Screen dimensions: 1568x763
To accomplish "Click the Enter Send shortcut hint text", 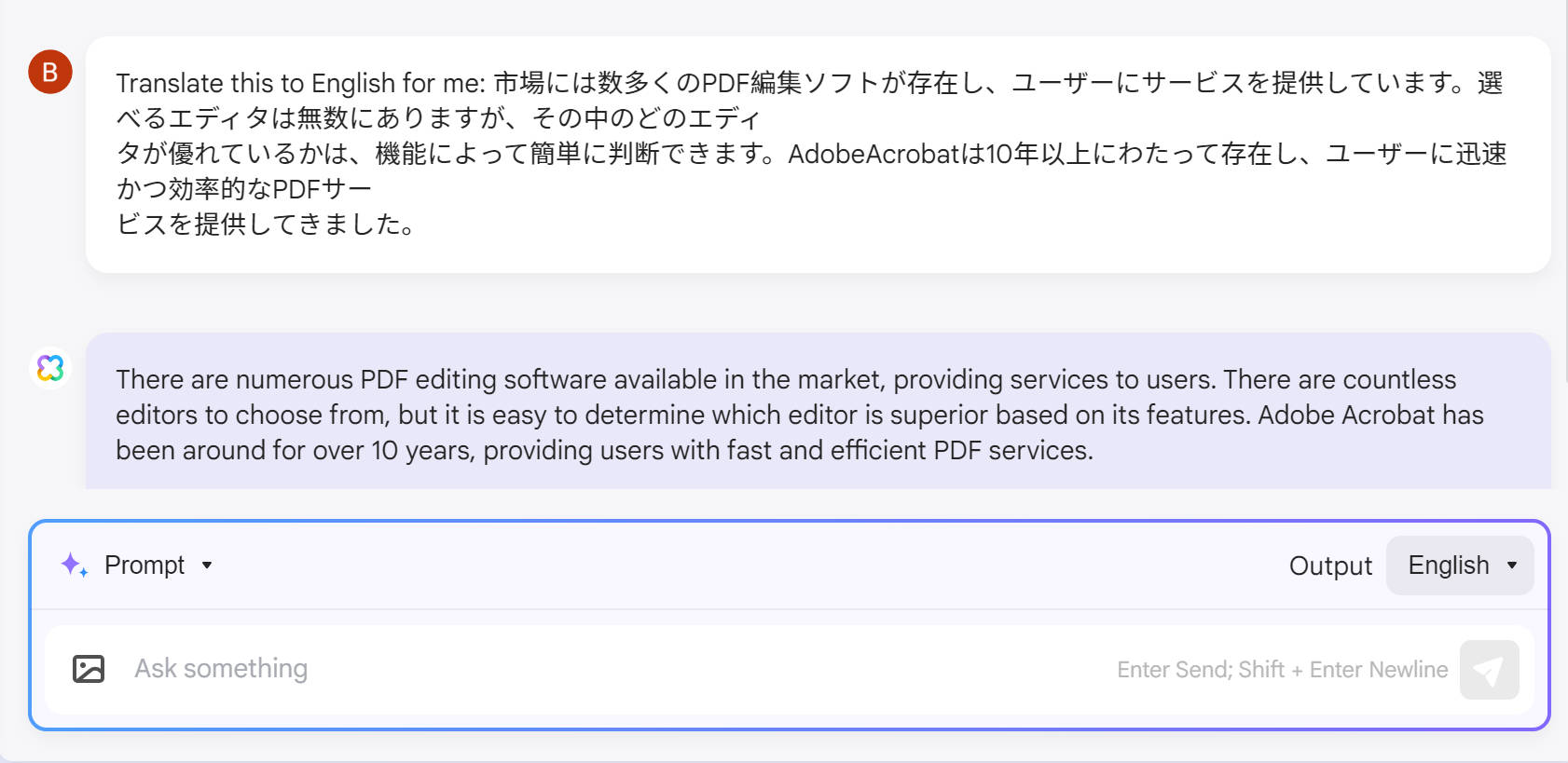I will [1282, 670].
